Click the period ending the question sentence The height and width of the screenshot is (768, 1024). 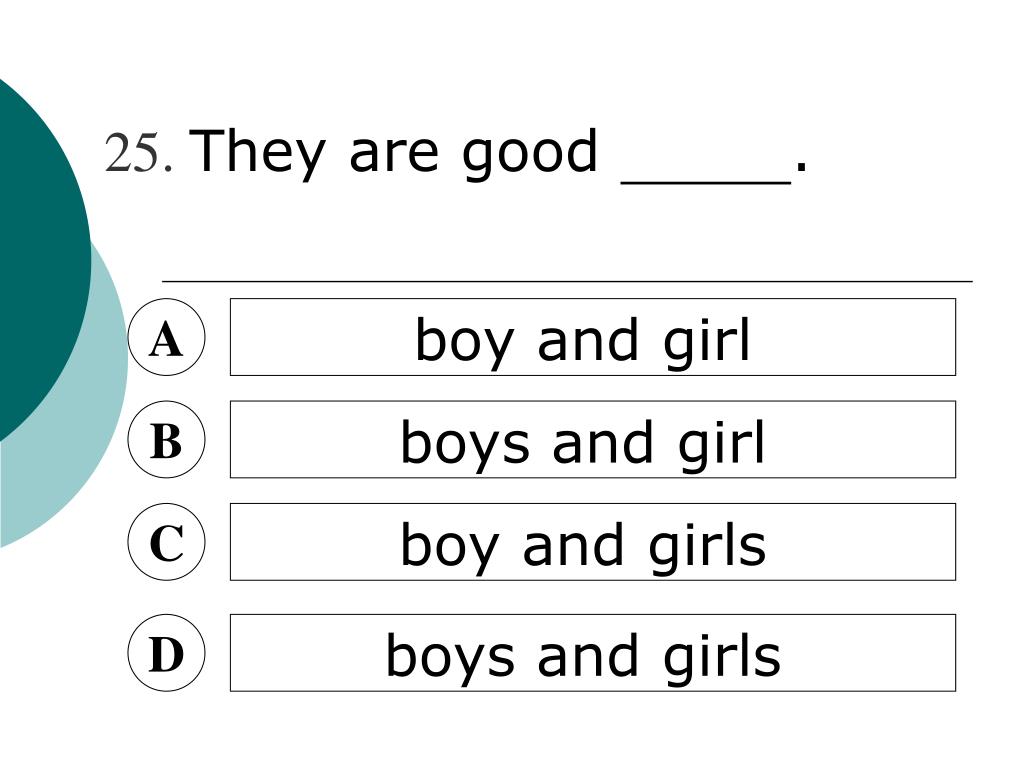coord(801,168)
